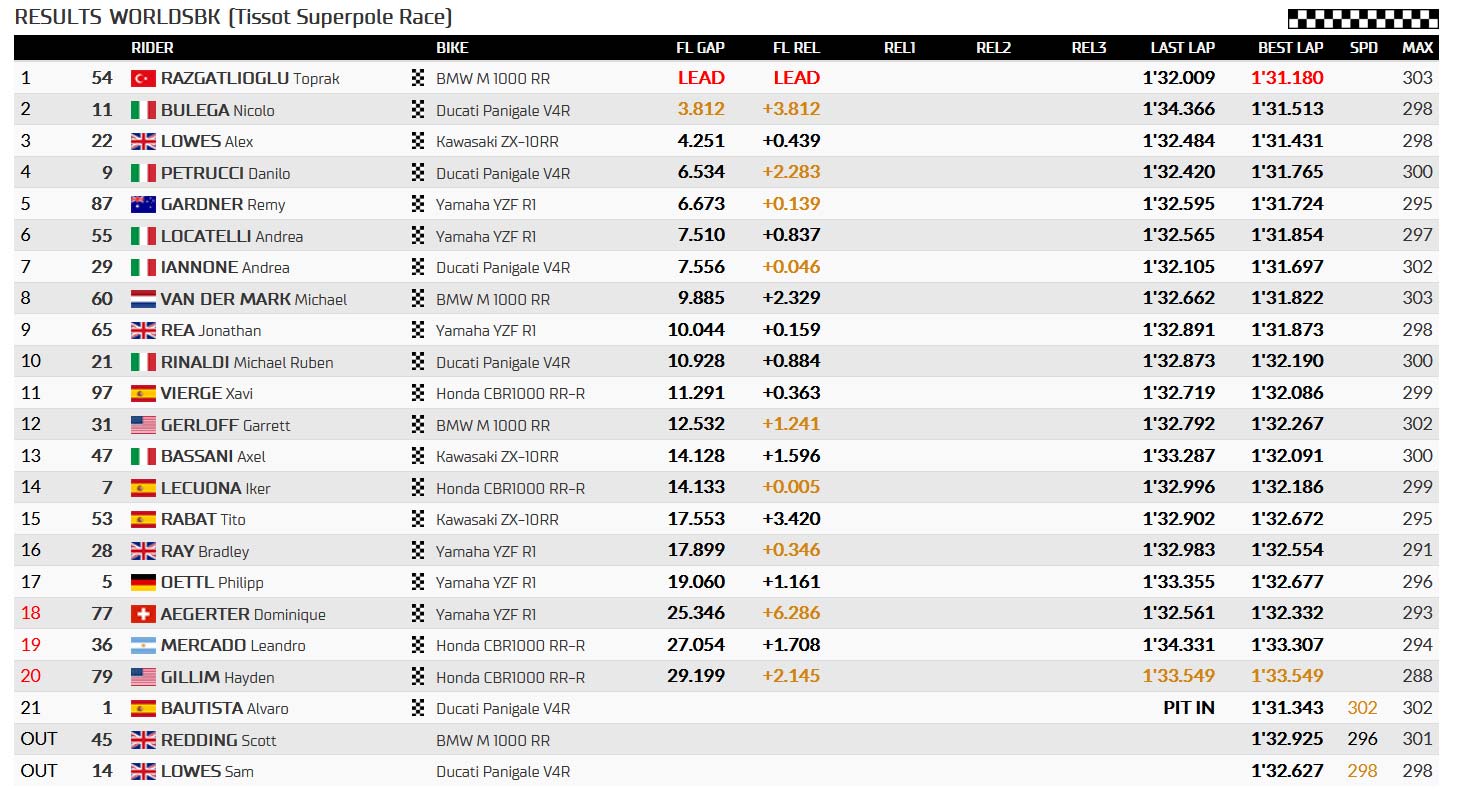
Task: Select rider name RAZGATLIOGLU Toprak
Action: 250,78
